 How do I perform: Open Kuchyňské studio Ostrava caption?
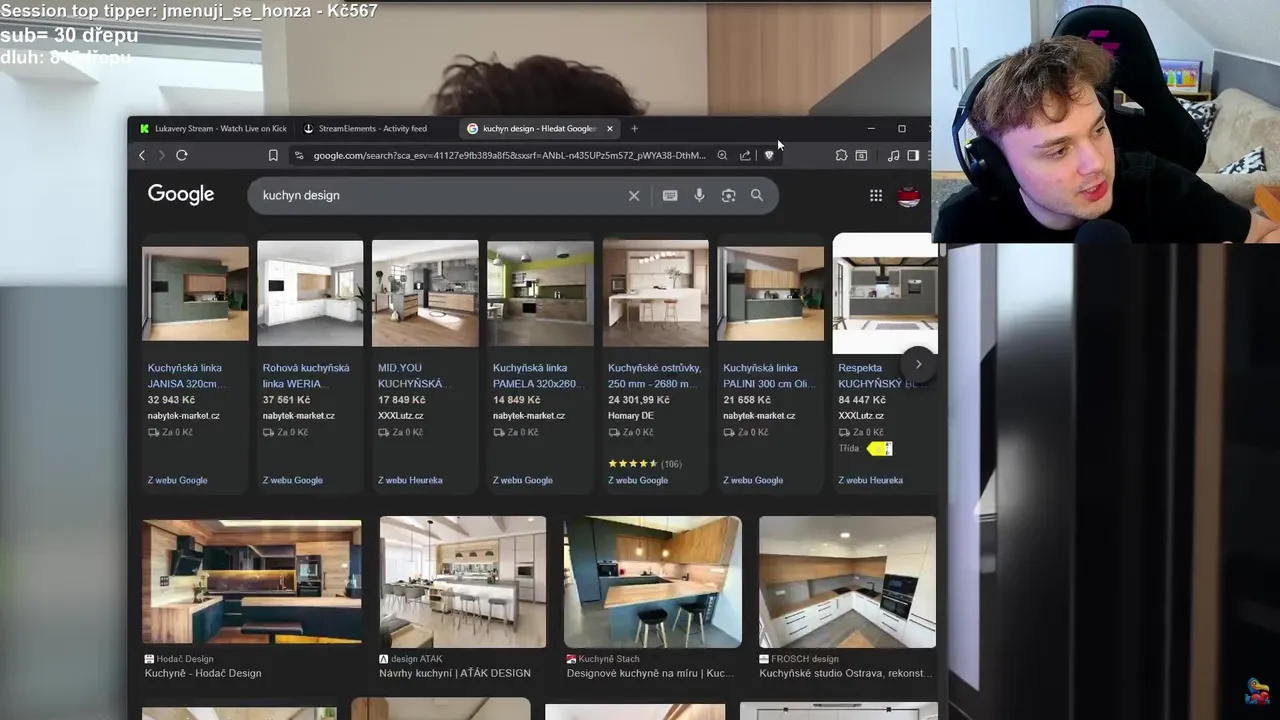point(846,673)
